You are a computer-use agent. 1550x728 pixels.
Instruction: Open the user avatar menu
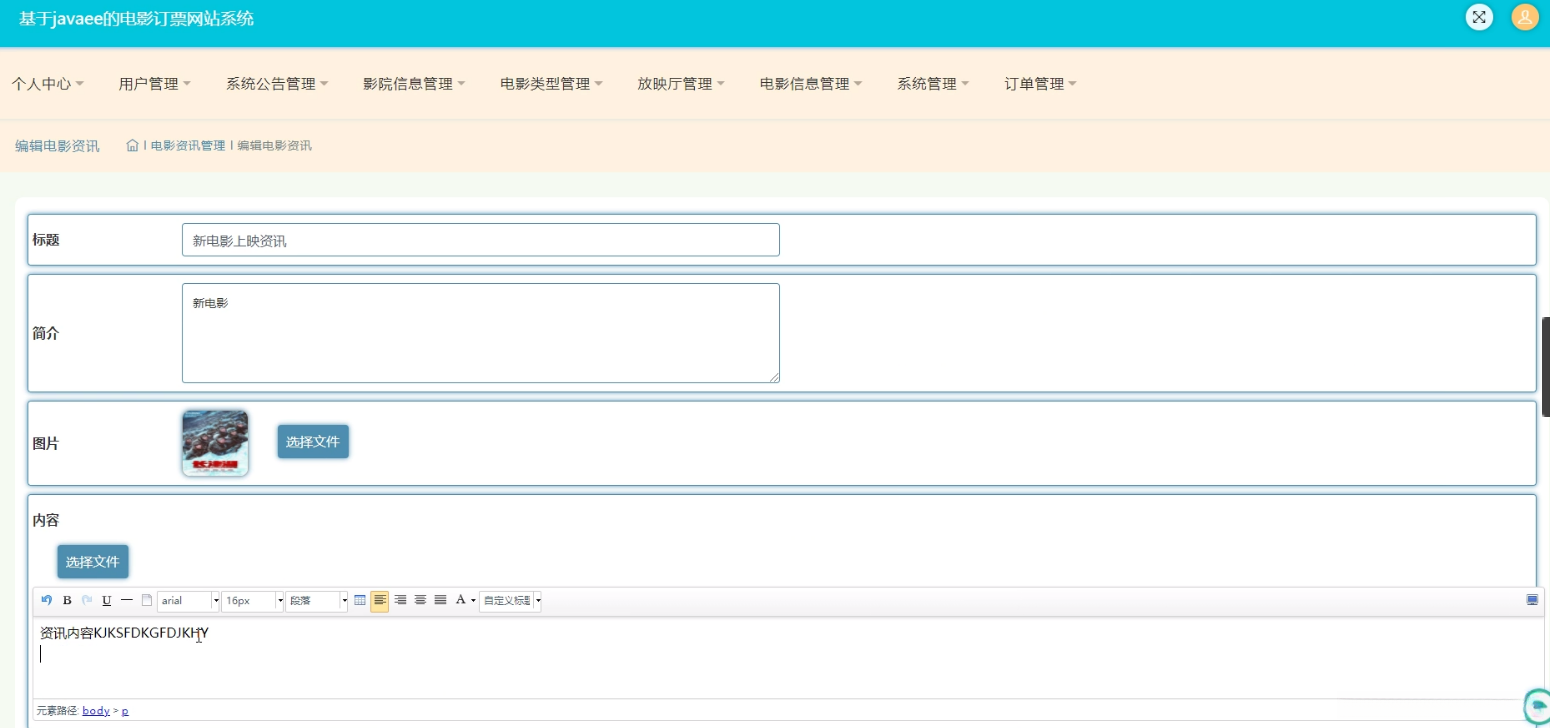(x=1525, y=17)
